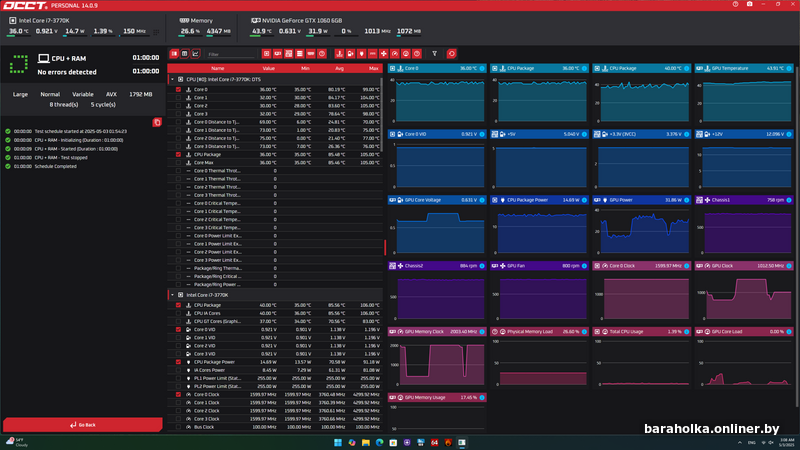Click the Memory summary in the header
This screenshot has width=800, height=450.
[x=204, y=26]
